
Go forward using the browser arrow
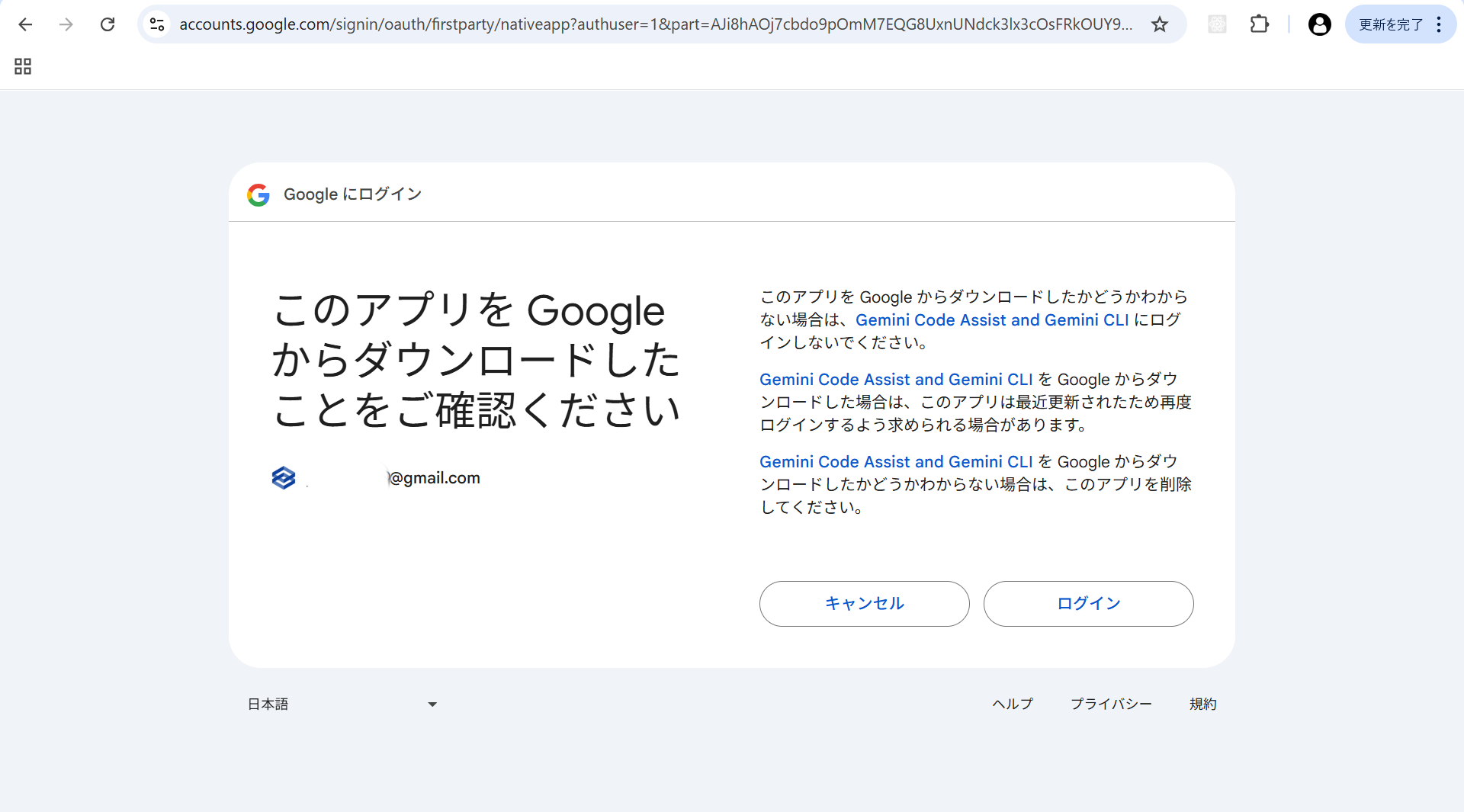66,24
